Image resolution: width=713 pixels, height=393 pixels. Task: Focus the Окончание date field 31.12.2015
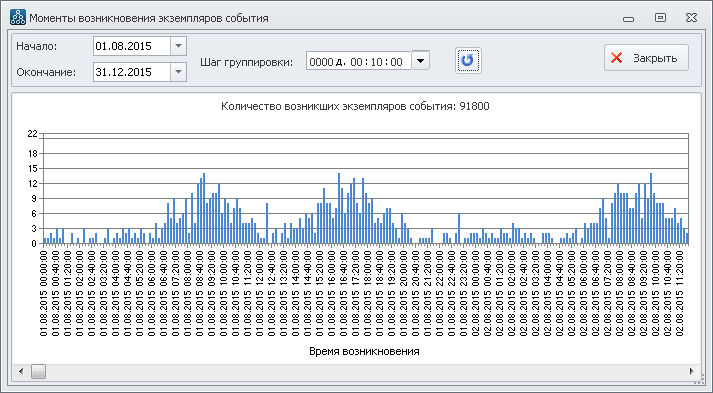tap(132, 72)
